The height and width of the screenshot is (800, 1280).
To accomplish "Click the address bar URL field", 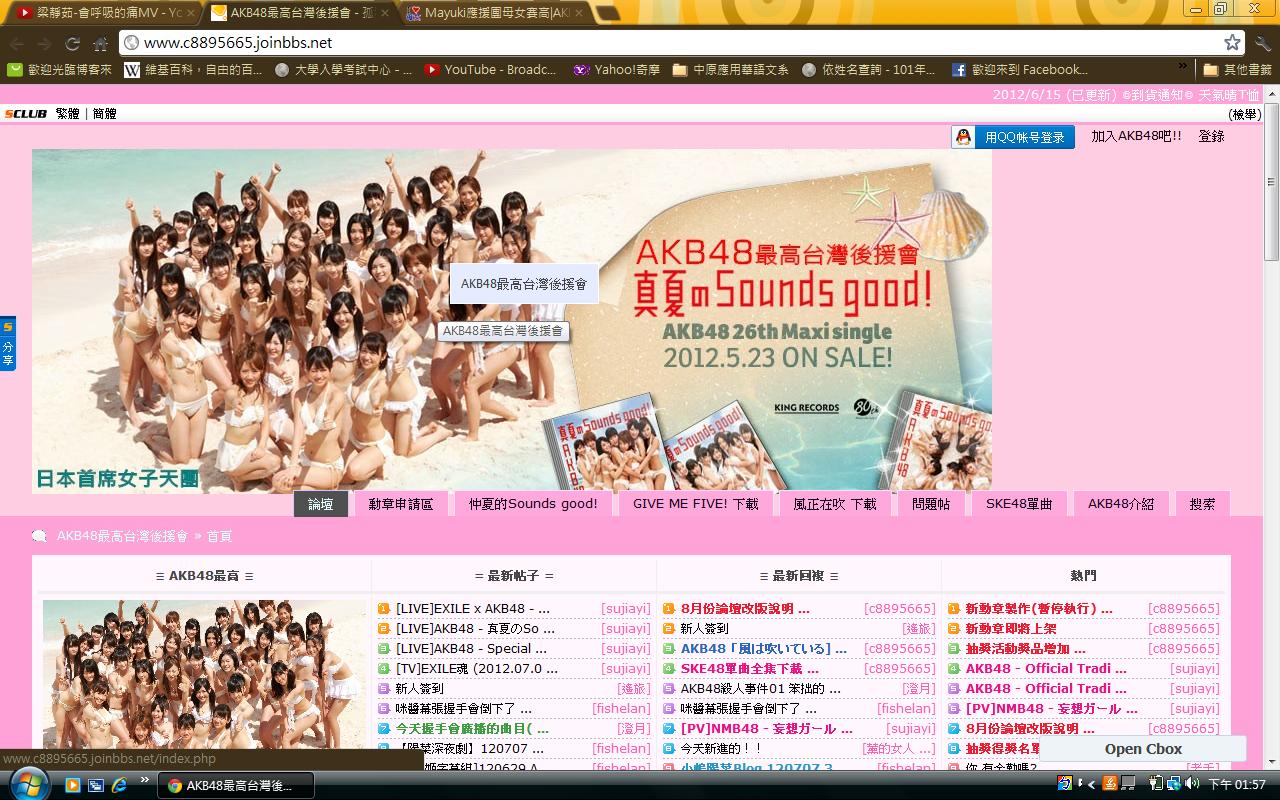I will tap(670, 43).
